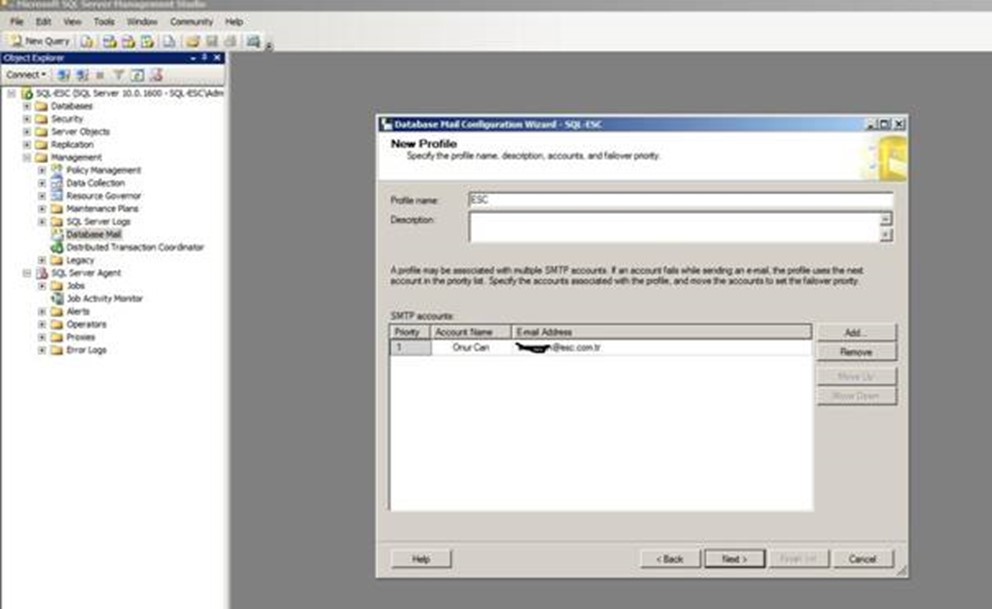Expand the Jobs folder
992x609 pixels.
42,286
